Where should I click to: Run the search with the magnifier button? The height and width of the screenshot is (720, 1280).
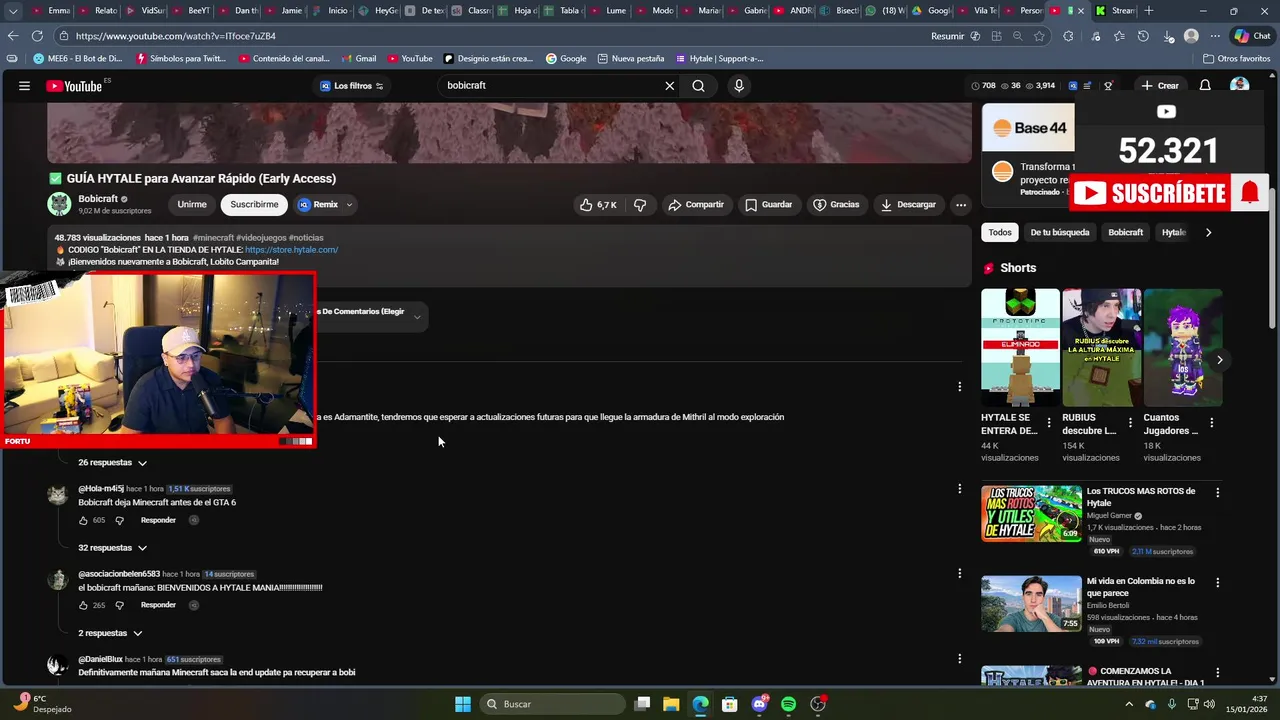click(x=699, y=86)
